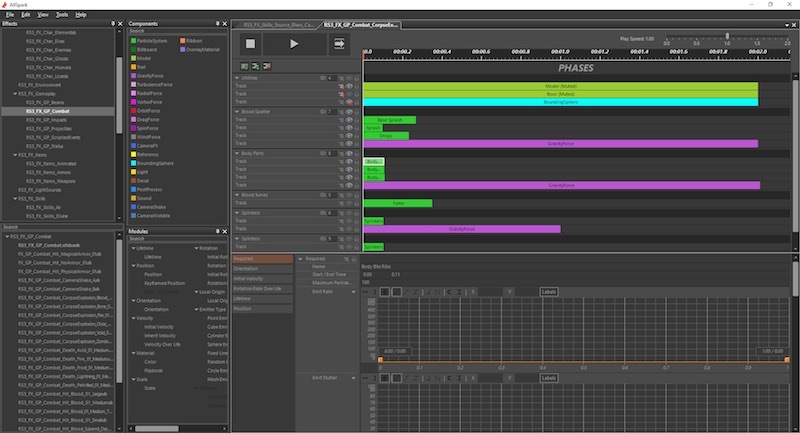800x433 pixels.
Task: Collapse the Lifetime module group
Action: (x=134, y=248)
